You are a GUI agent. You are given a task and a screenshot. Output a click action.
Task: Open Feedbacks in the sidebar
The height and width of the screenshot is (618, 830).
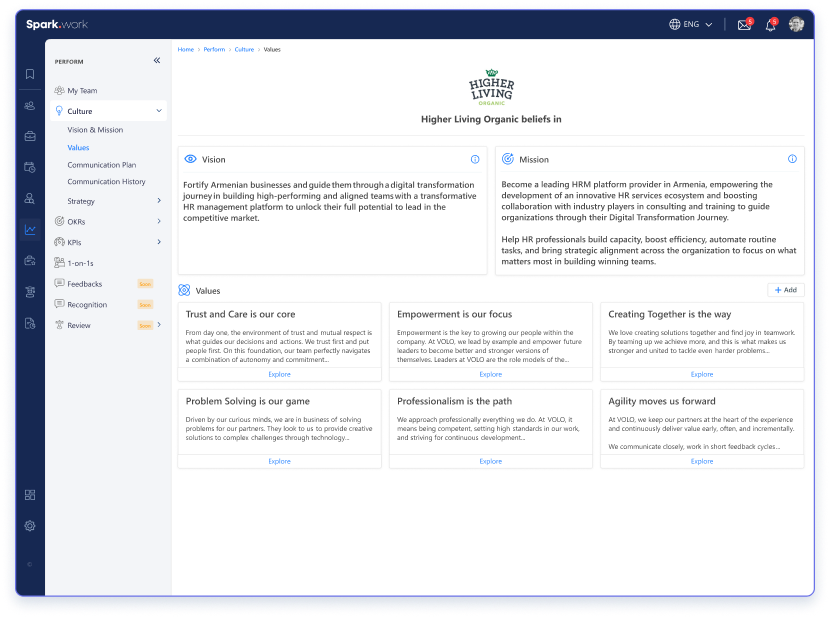click(x=85, y=284)
